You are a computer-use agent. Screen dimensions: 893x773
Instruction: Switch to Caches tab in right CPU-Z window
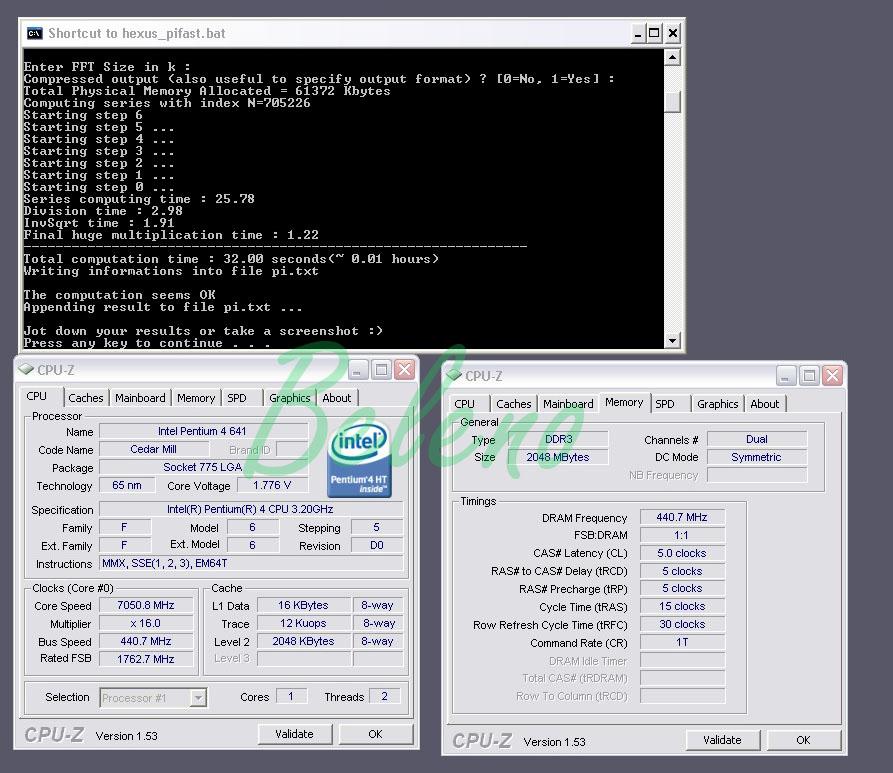coord(514,403)
